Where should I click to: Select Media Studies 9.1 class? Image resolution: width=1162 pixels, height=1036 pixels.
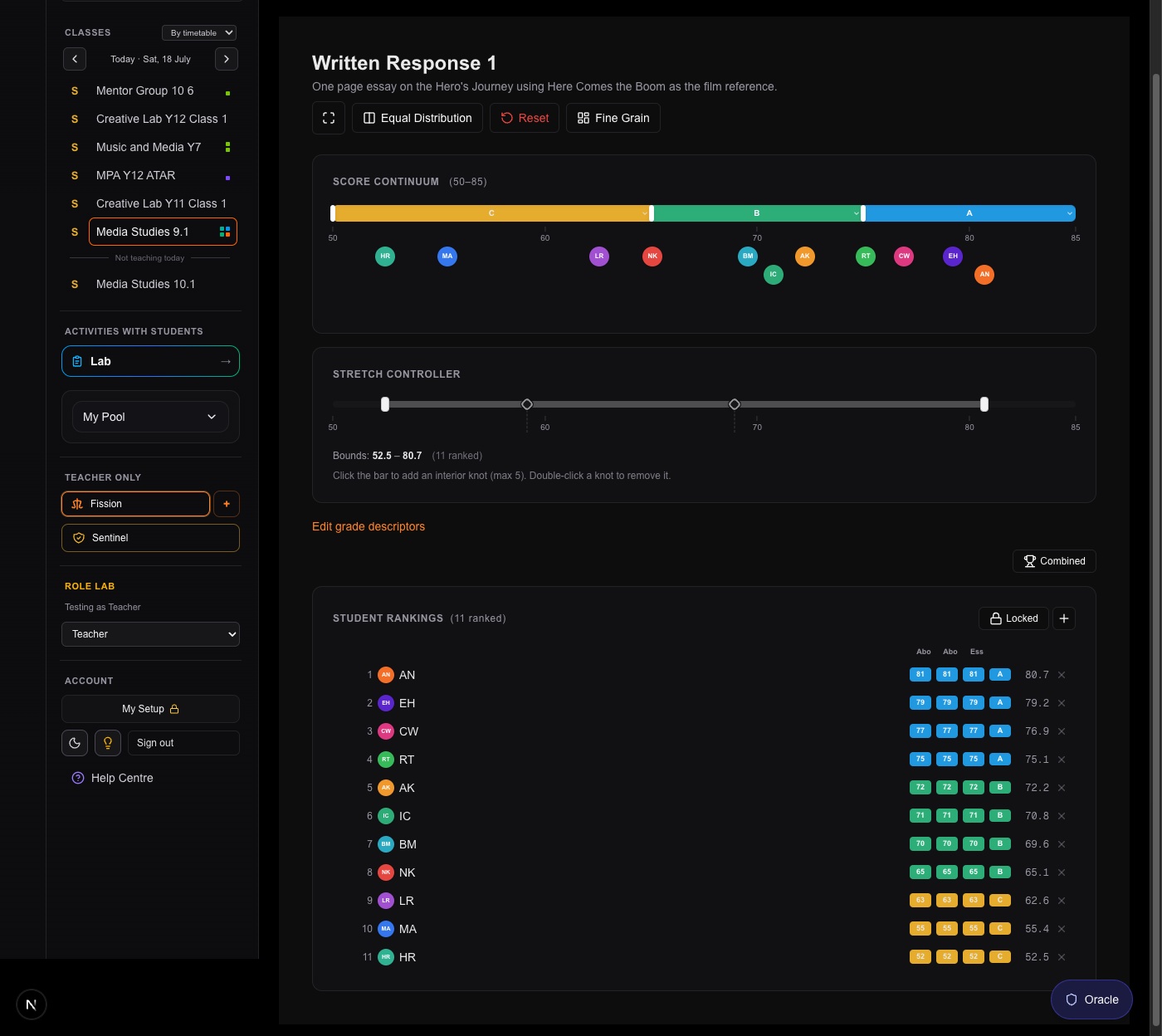[163, 232]
